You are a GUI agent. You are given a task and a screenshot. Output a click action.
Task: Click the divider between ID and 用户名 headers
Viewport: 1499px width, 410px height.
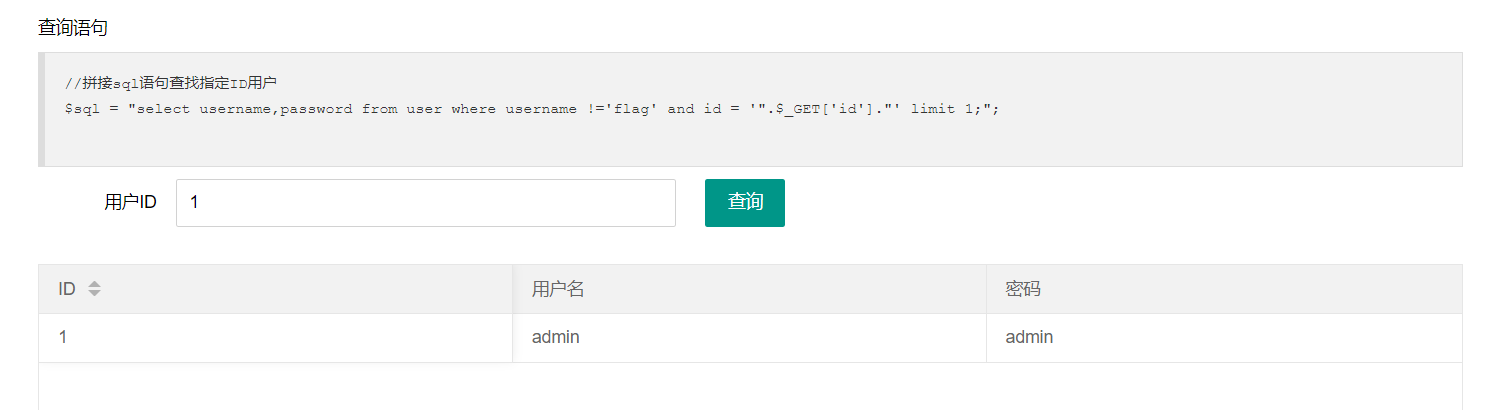512,289
